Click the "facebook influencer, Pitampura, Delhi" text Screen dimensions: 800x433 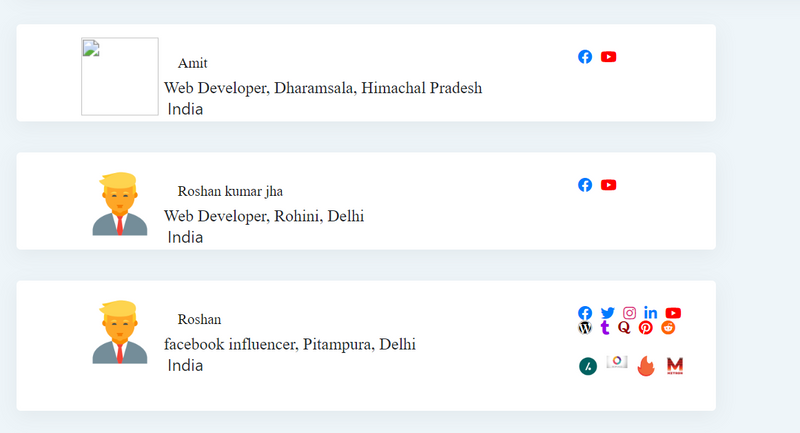290,345
